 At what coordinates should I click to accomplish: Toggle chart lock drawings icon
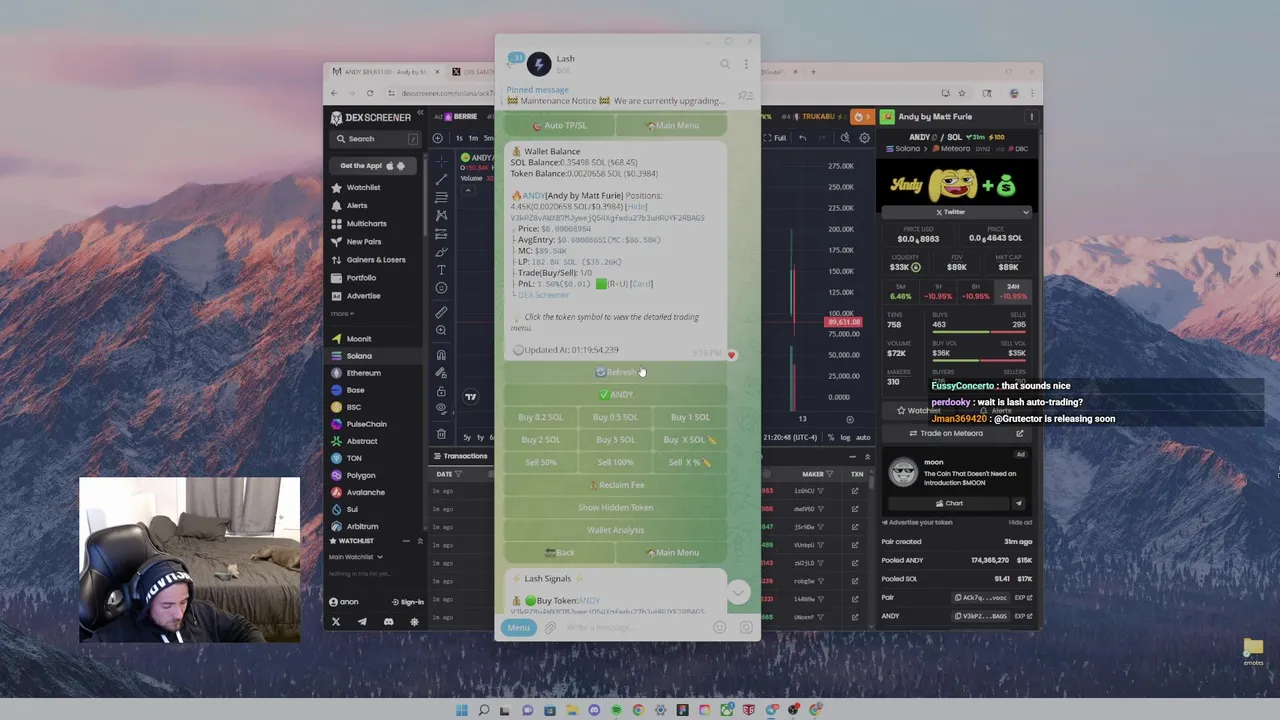(x=441, y=391)
